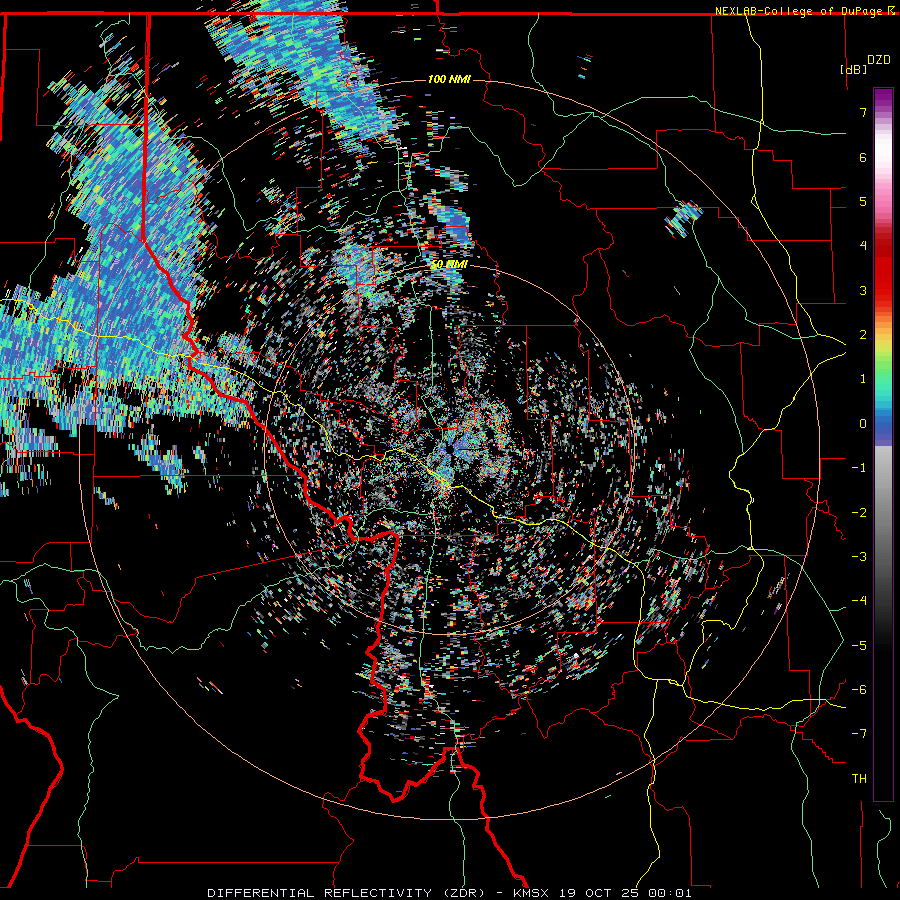The height and width of the screenshot is (900, 900).
Task: Click the legend value 3
Action: point(863,290)
